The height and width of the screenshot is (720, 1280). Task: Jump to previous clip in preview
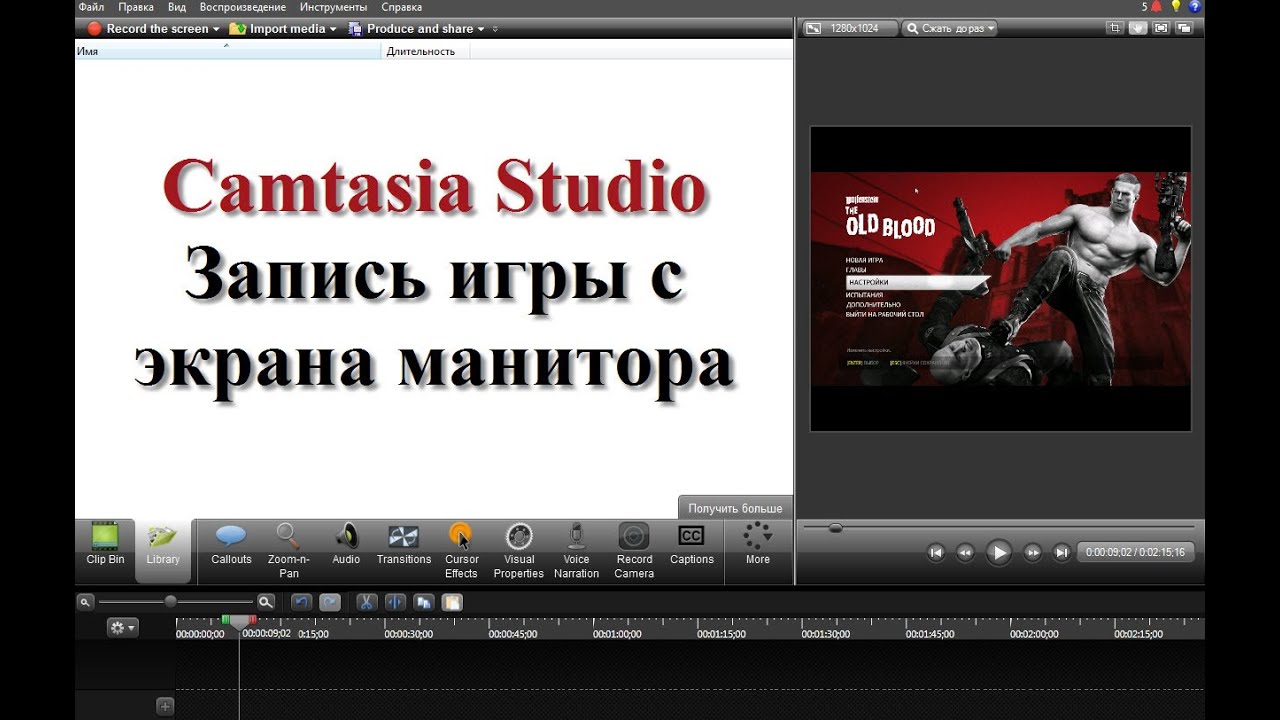[936, 552]
